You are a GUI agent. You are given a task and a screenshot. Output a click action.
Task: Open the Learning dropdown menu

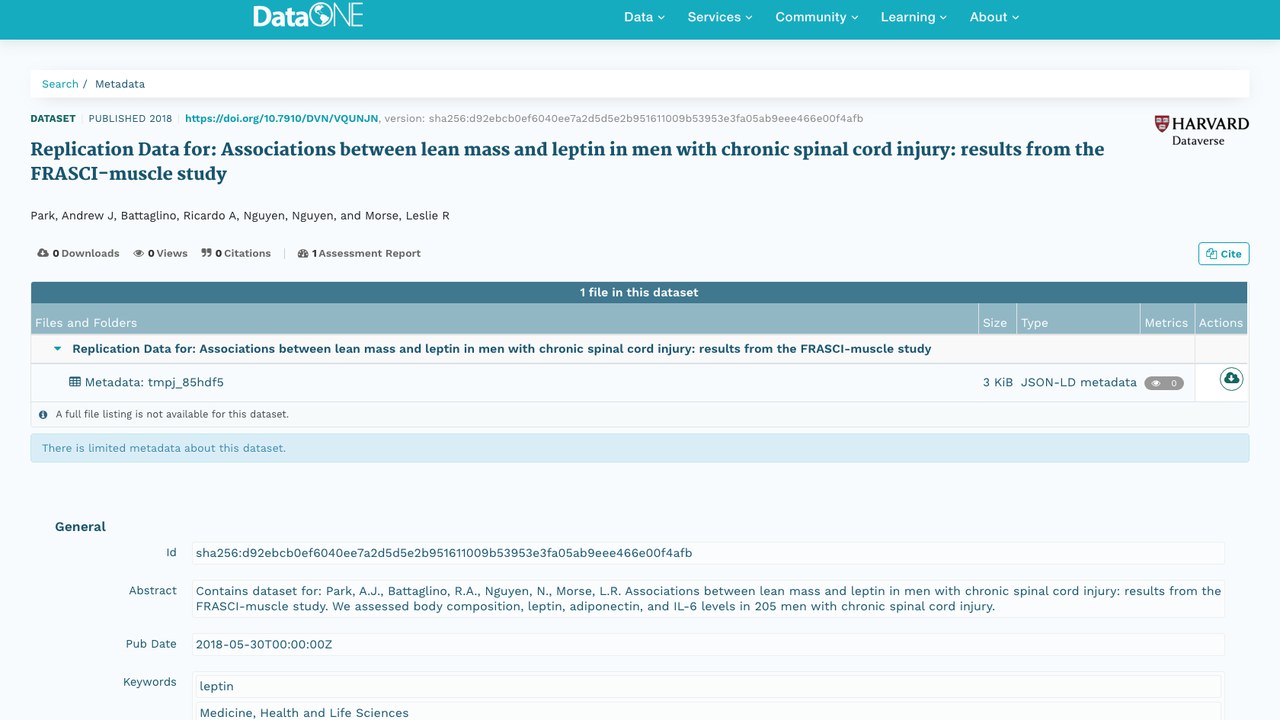[914, 17]
